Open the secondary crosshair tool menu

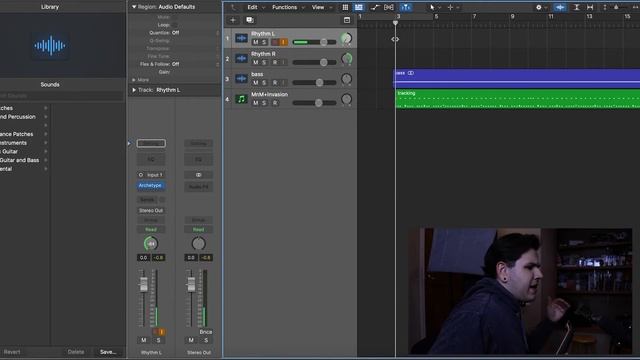tap(450, 7)
